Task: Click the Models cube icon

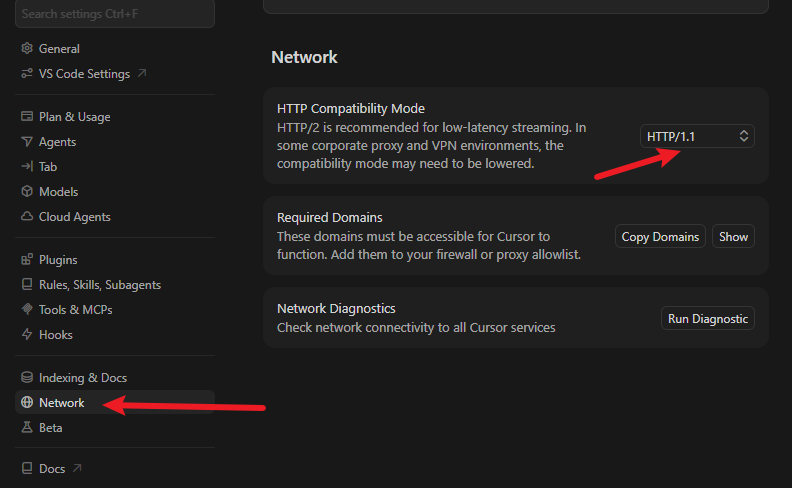Action: 27,191
